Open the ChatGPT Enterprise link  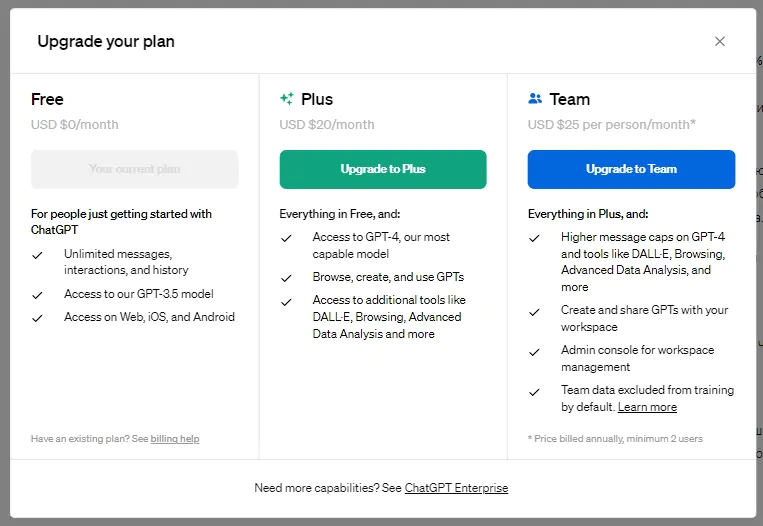pos(456,488)
